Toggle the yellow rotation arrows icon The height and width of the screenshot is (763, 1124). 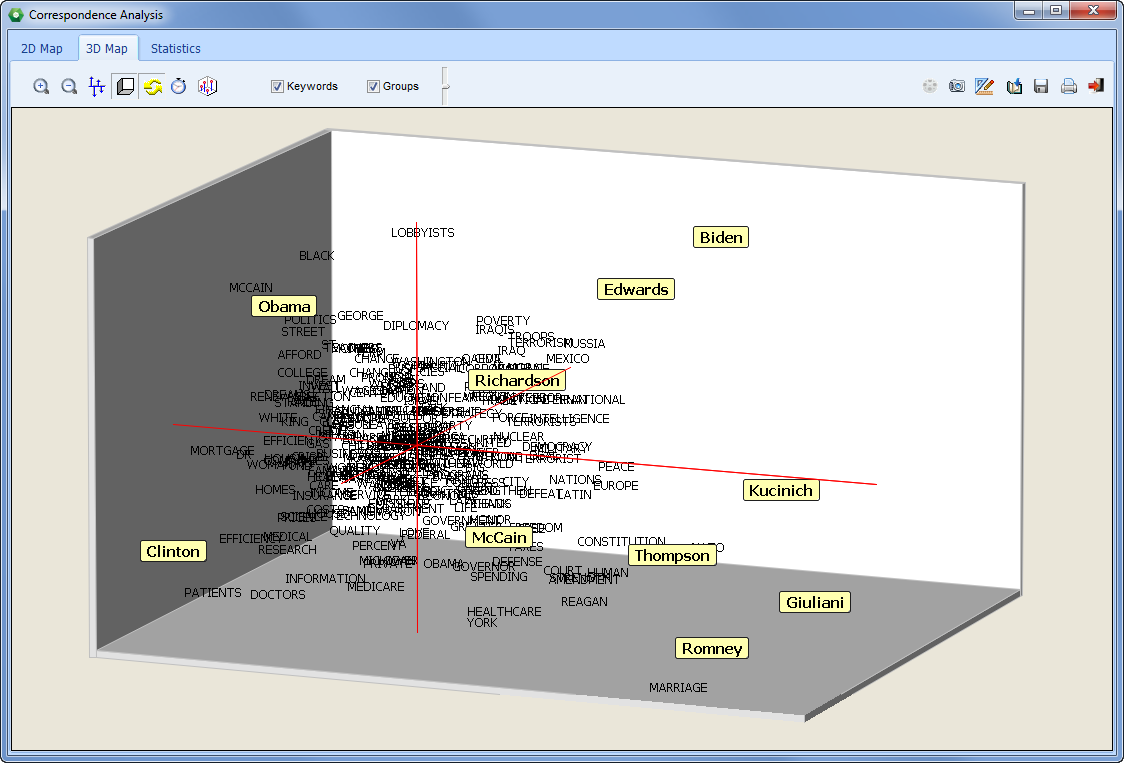coord(152,87)
